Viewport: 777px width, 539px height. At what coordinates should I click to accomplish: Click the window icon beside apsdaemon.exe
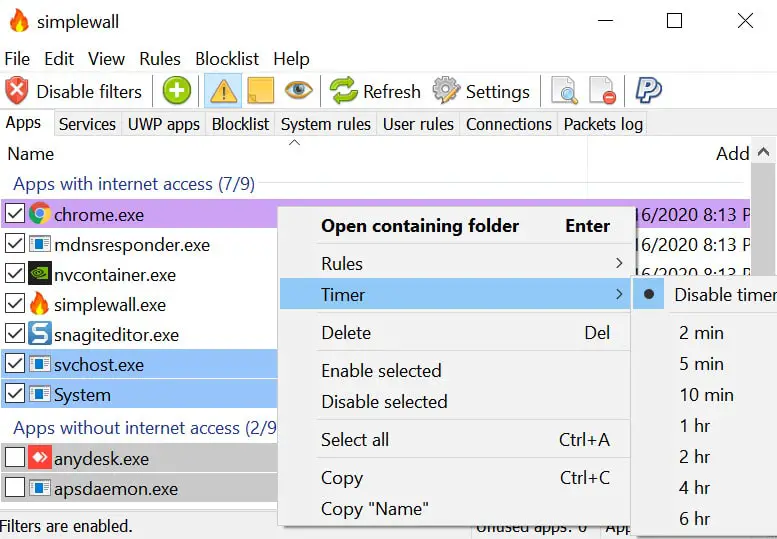[x=40, y=488]
